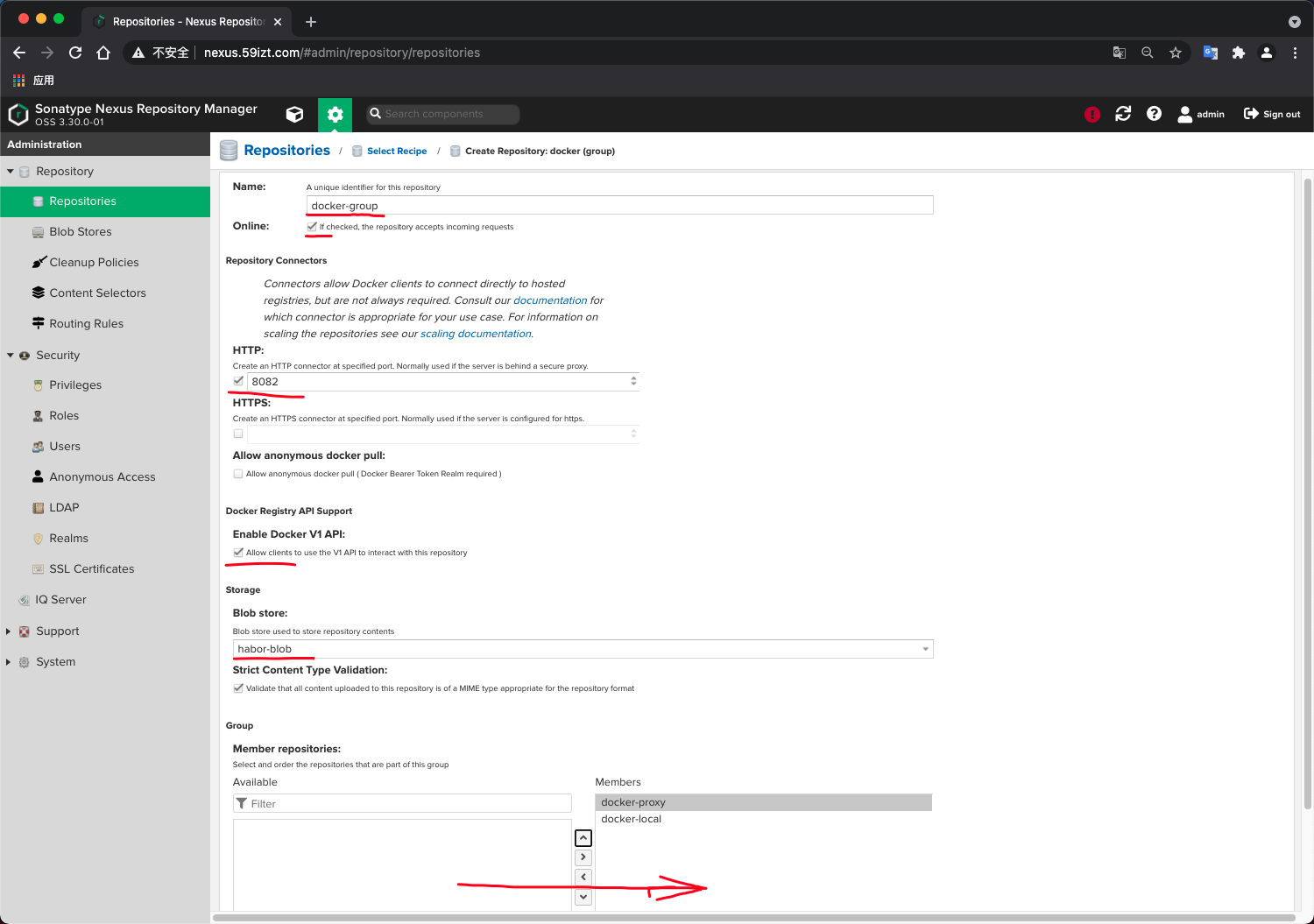1314x924 pixels.
Task: Click the Repositories database icon in breadcrumb
Action: pos(229,151)
